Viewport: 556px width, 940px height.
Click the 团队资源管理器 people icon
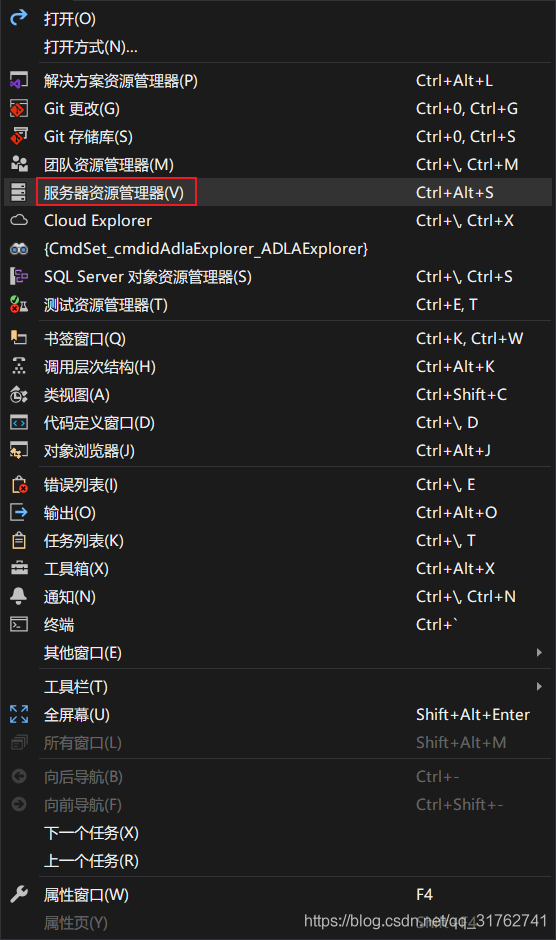coord(19,164)
